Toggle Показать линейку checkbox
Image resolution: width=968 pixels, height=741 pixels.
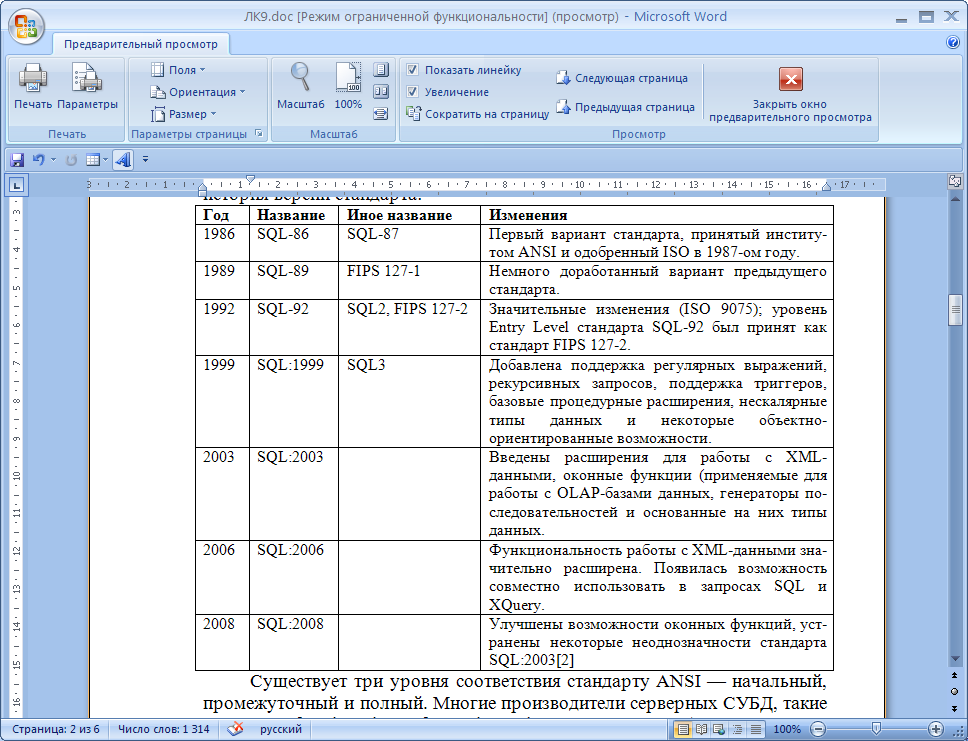(x=412, y=70)
